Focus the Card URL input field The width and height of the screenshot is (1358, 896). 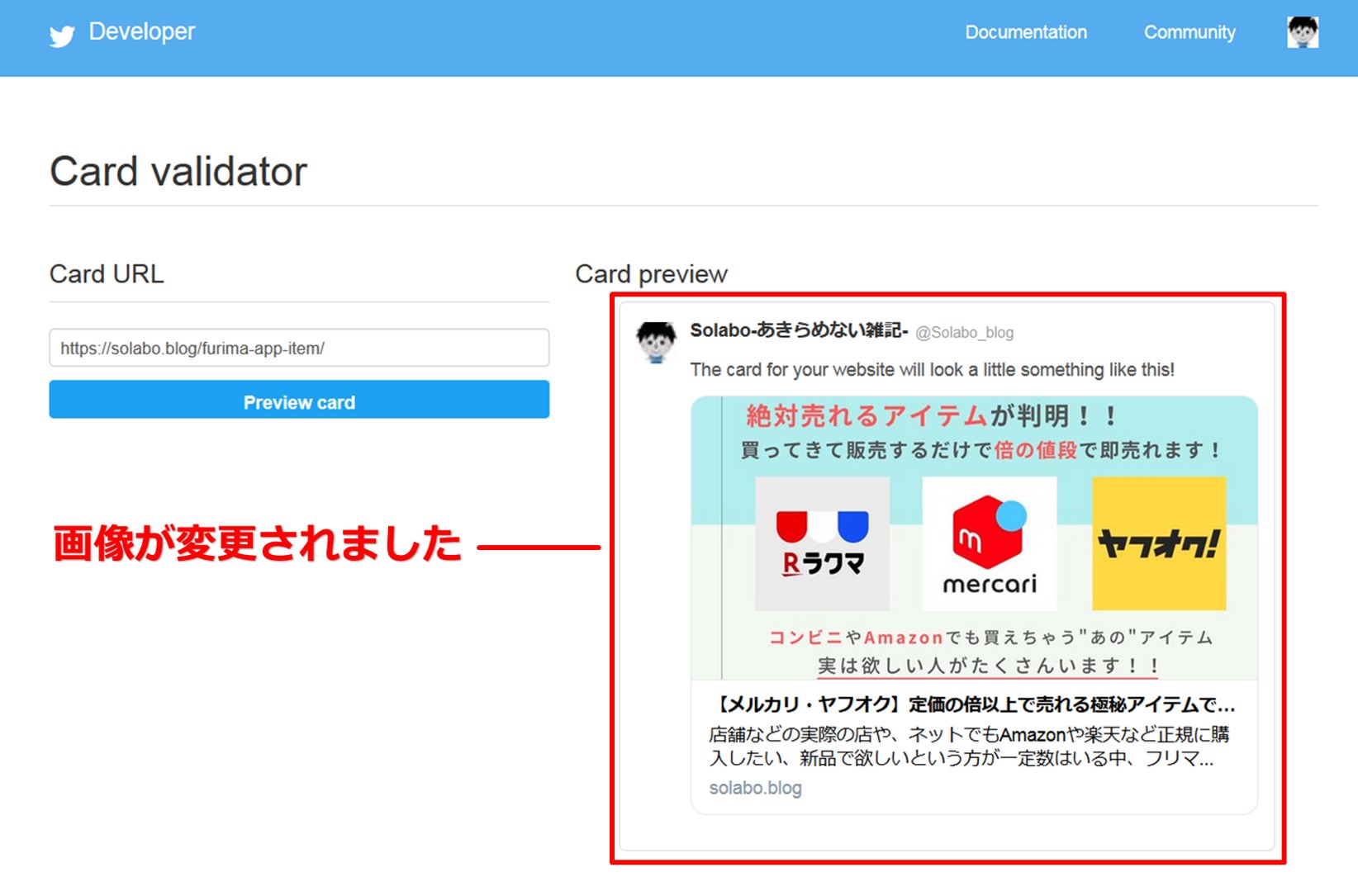pyautogui.click(x=299, y=348)
